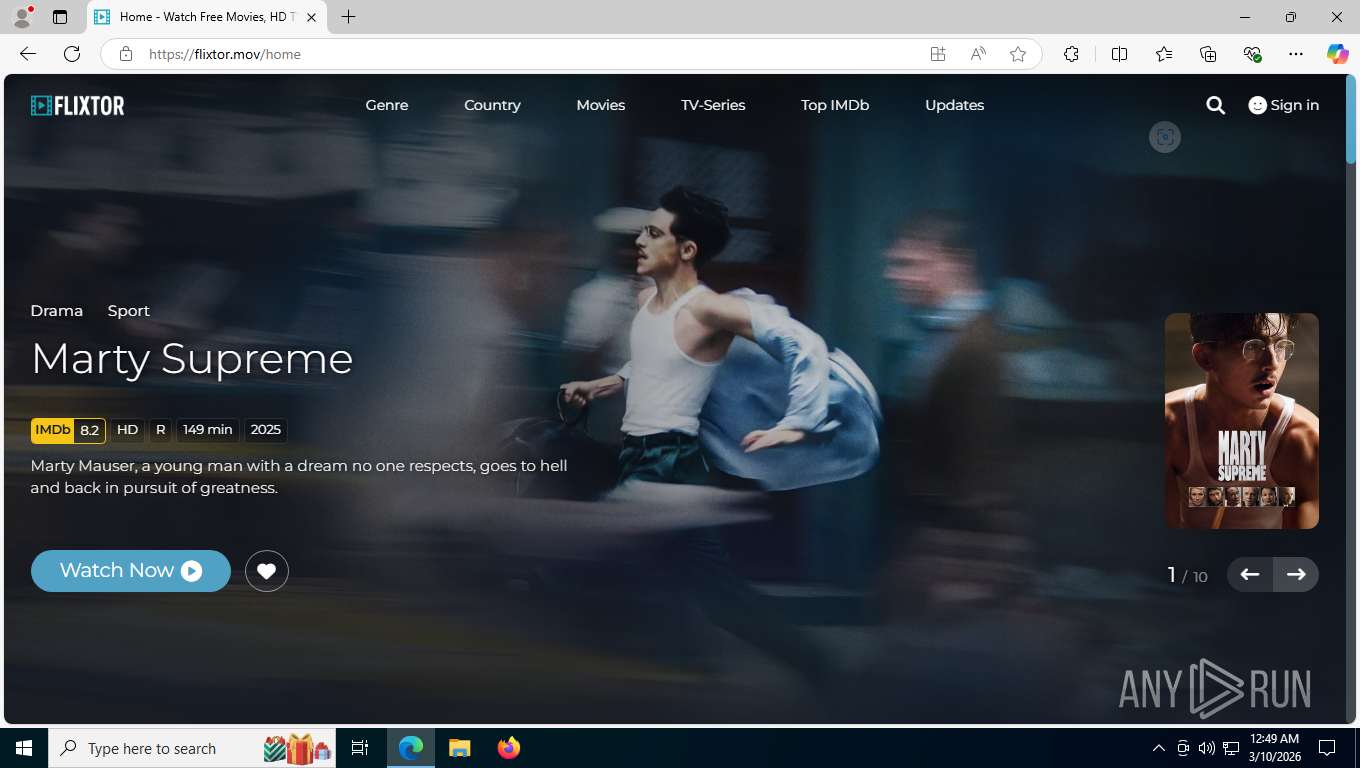Click the taskbar search box
Screen dimensions: 1360x768
click(x=192, y=748)
